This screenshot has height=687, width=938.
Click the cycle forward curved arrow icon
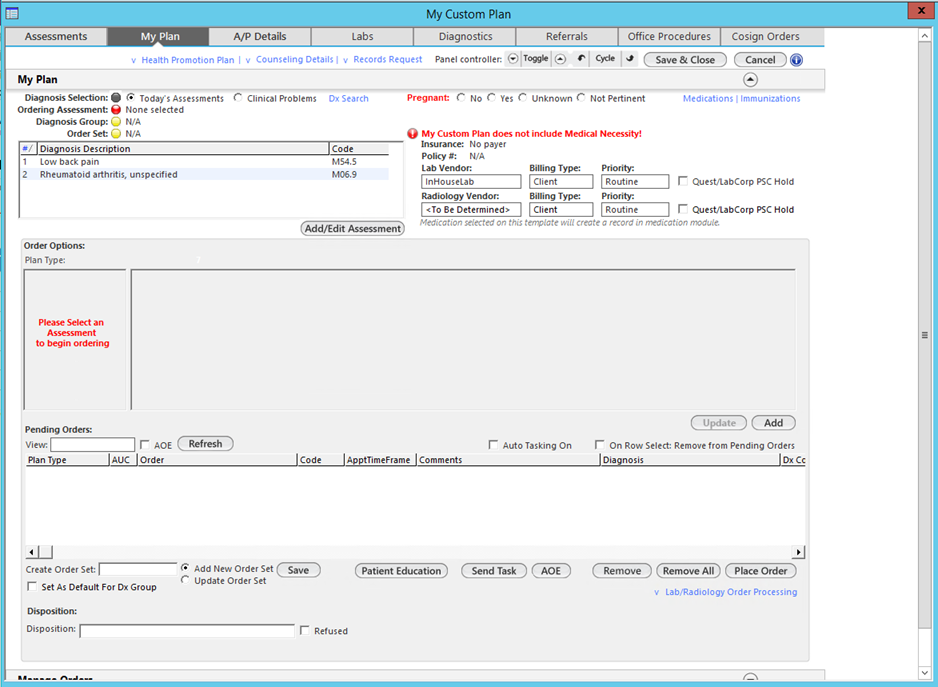629,59
